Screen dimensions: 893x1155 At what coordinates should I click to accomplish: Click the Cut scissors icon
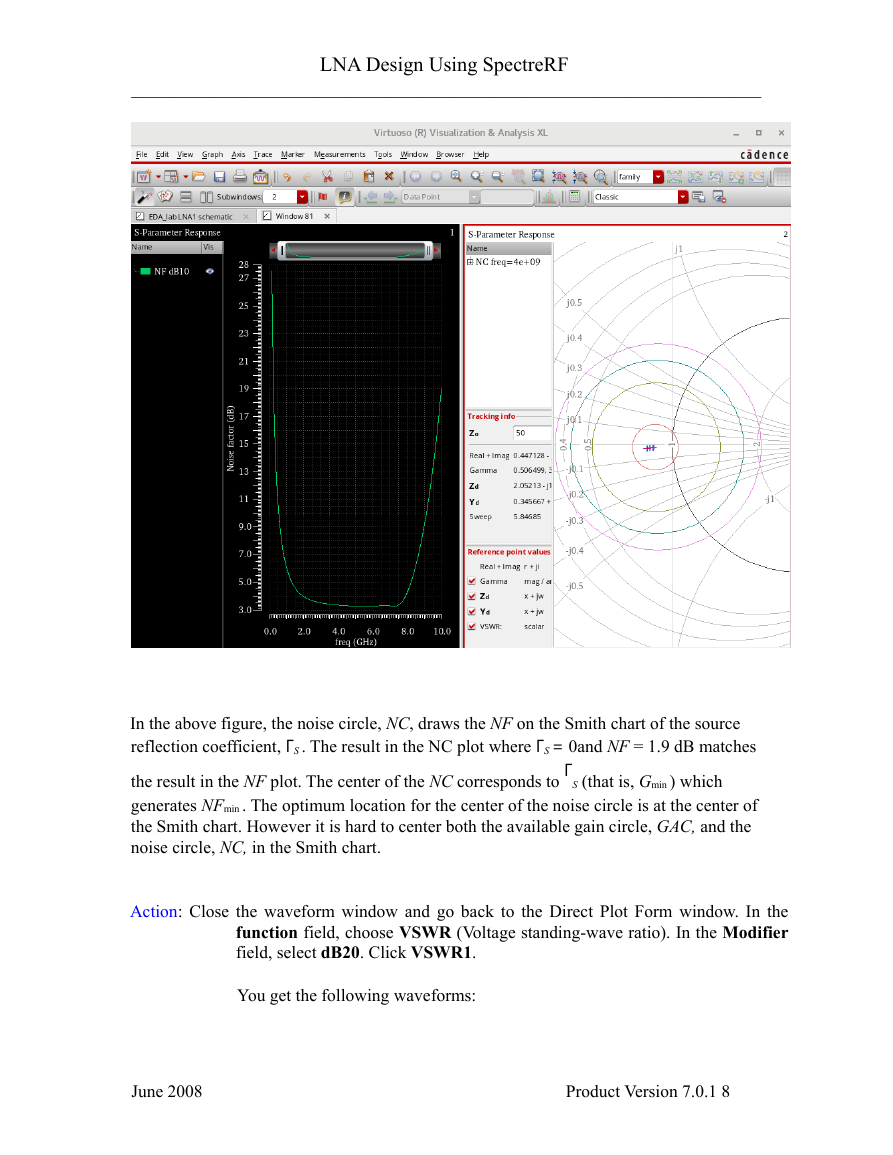[x=328, y=177]
